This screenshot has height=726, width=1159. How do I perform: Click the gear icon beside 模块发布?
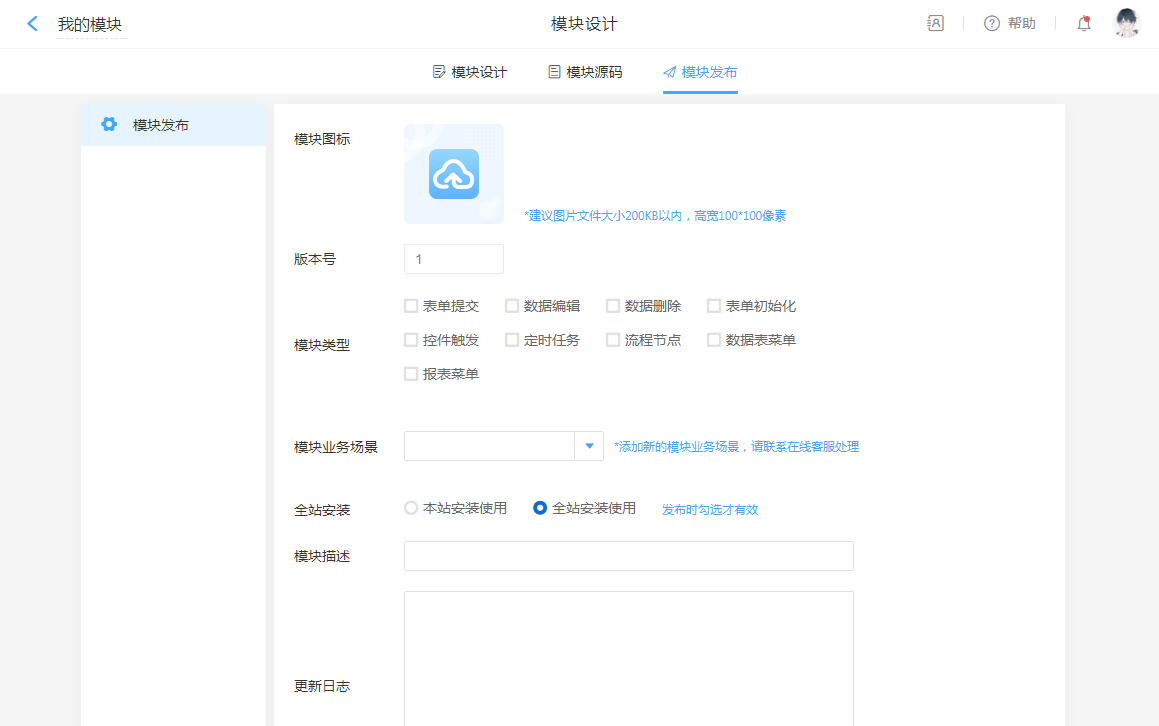pos(109,125)
